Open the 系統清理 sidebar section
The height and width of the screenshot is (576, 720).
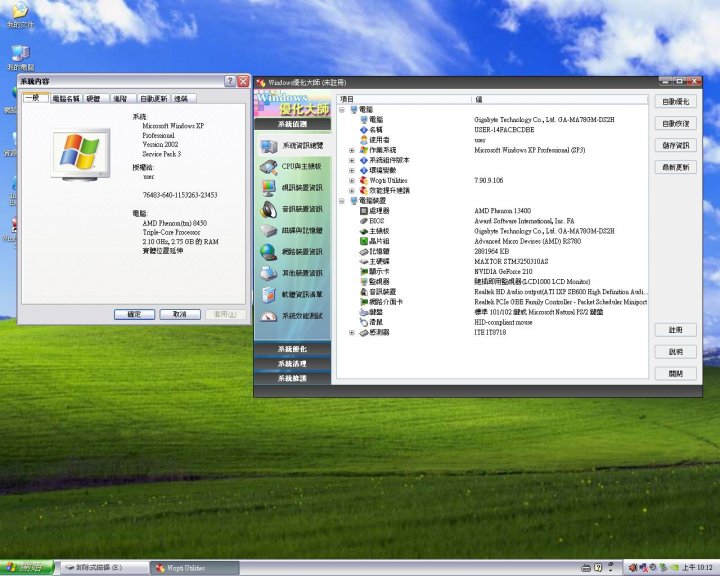pyautogui.click(x=292, y=364)
